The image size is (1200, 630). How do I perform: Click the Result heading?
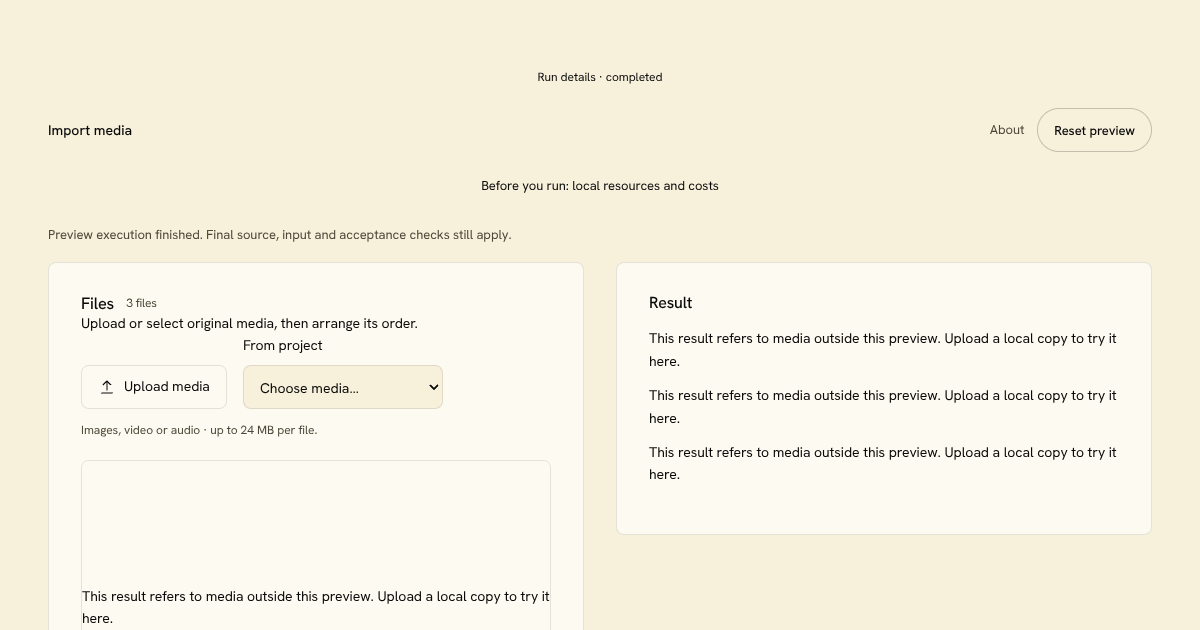671,303
